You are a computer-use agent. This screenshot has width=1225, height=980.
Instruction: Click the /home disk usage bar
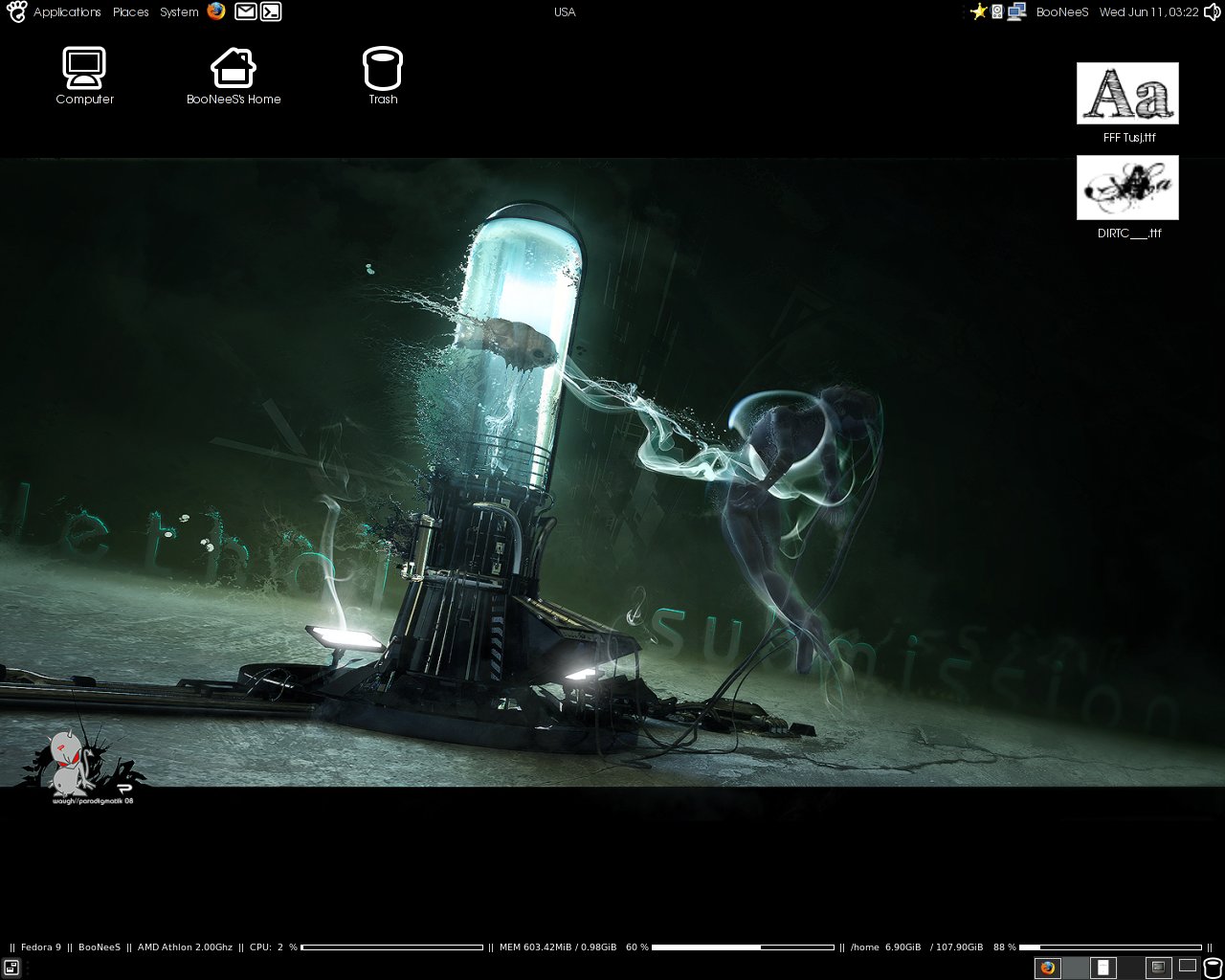(x=1110, y=947)
